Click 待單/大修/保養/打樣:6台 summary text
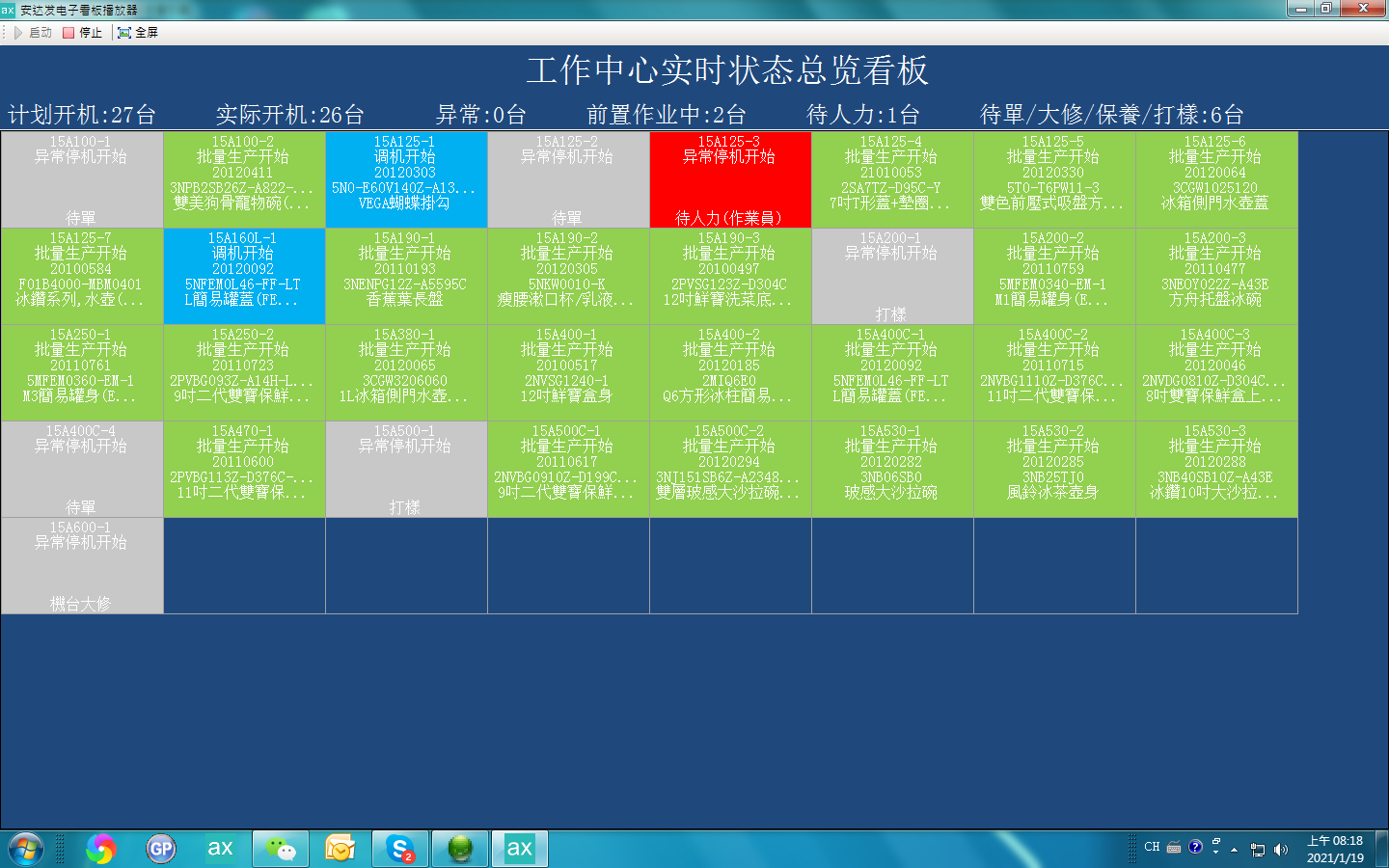 click(1112, 115)
